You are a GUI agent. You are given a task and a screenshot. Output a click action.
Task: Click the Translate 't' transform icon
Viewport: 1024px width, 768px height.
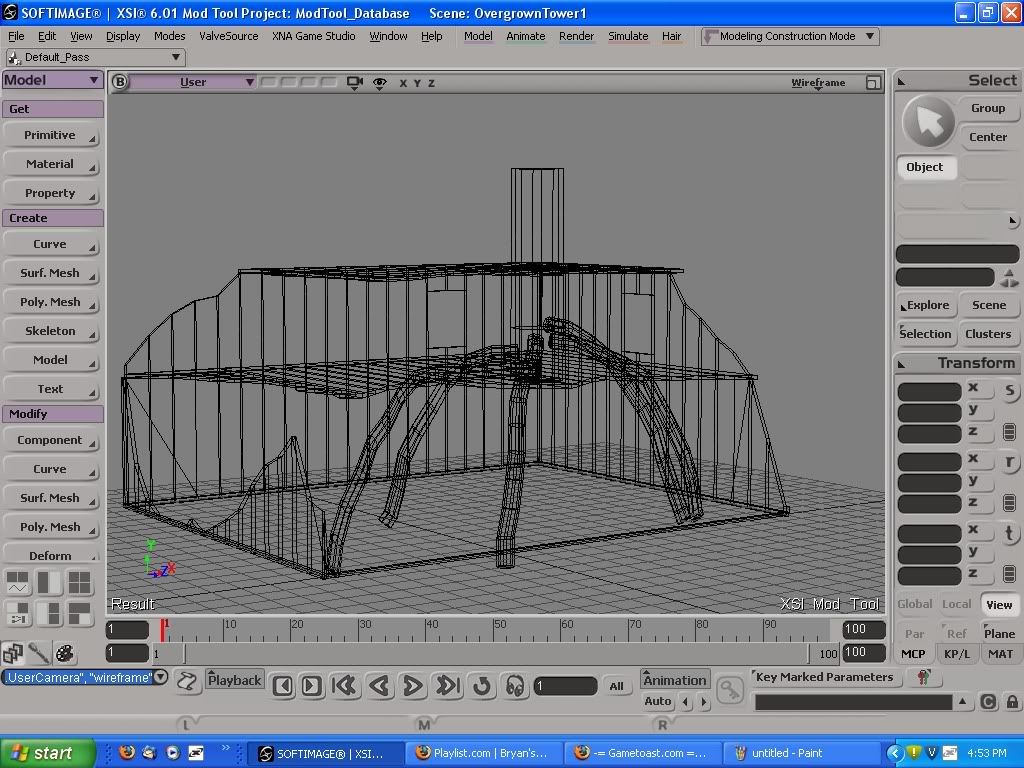1010,534
